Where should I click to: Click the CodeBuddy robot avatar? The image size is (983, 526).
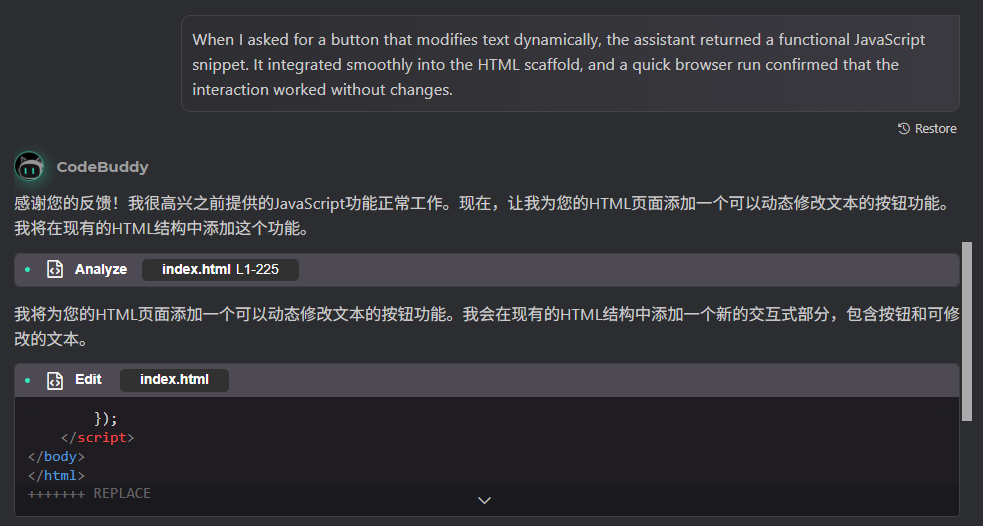click(29, 166)
